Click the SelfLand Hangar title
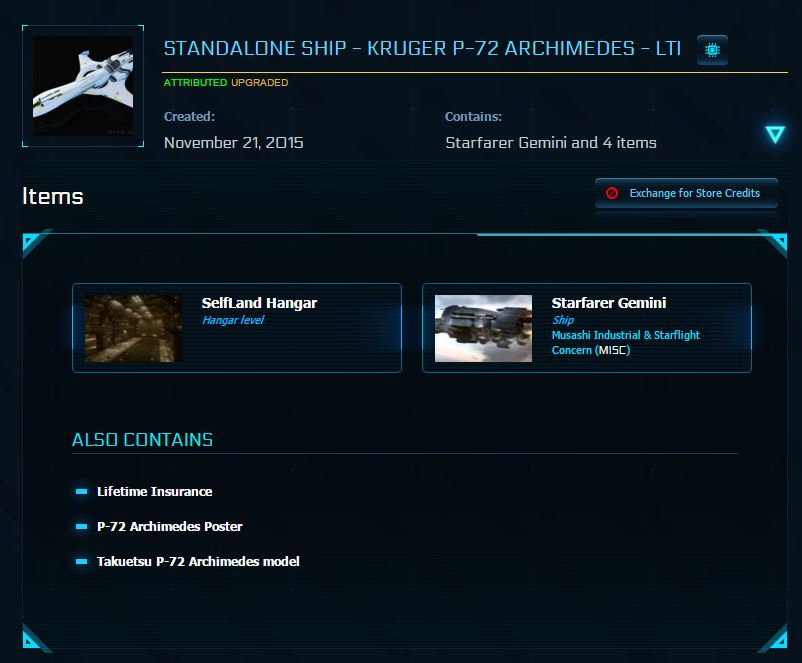Image resolution: width=802 pixels, height=663 pixels. click(259, 303)
